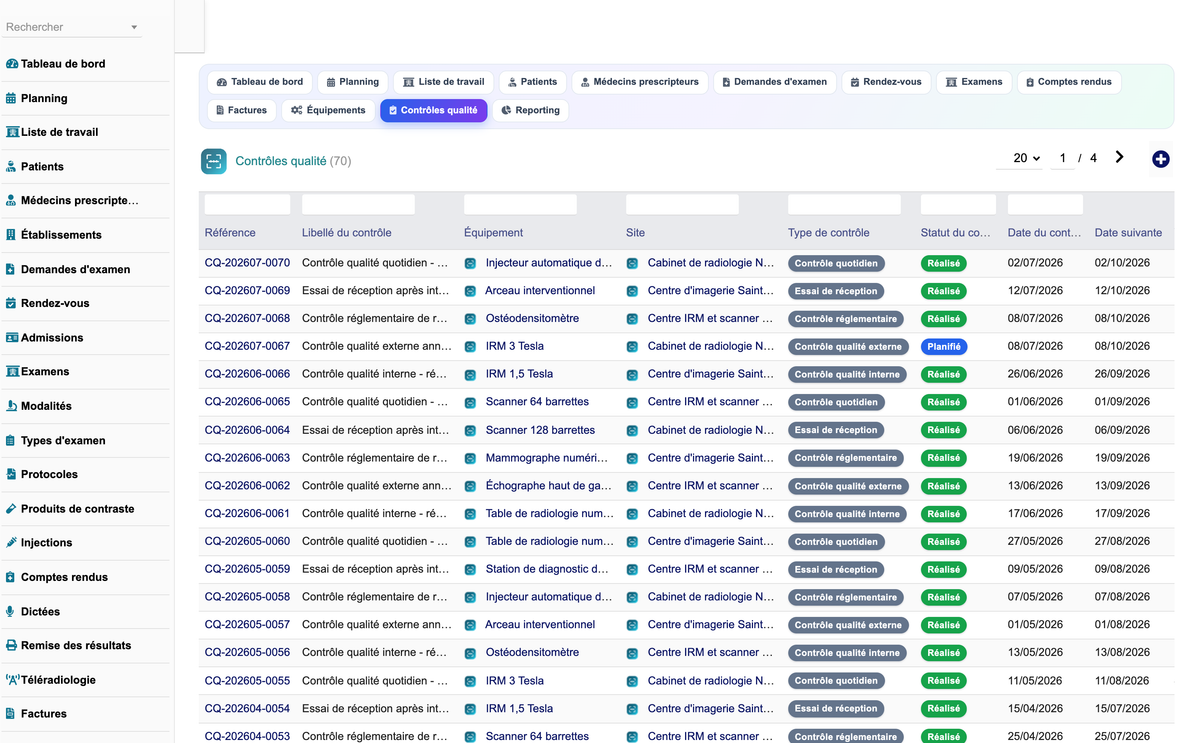Select the Contrôles qualité tab

(433, 110)
